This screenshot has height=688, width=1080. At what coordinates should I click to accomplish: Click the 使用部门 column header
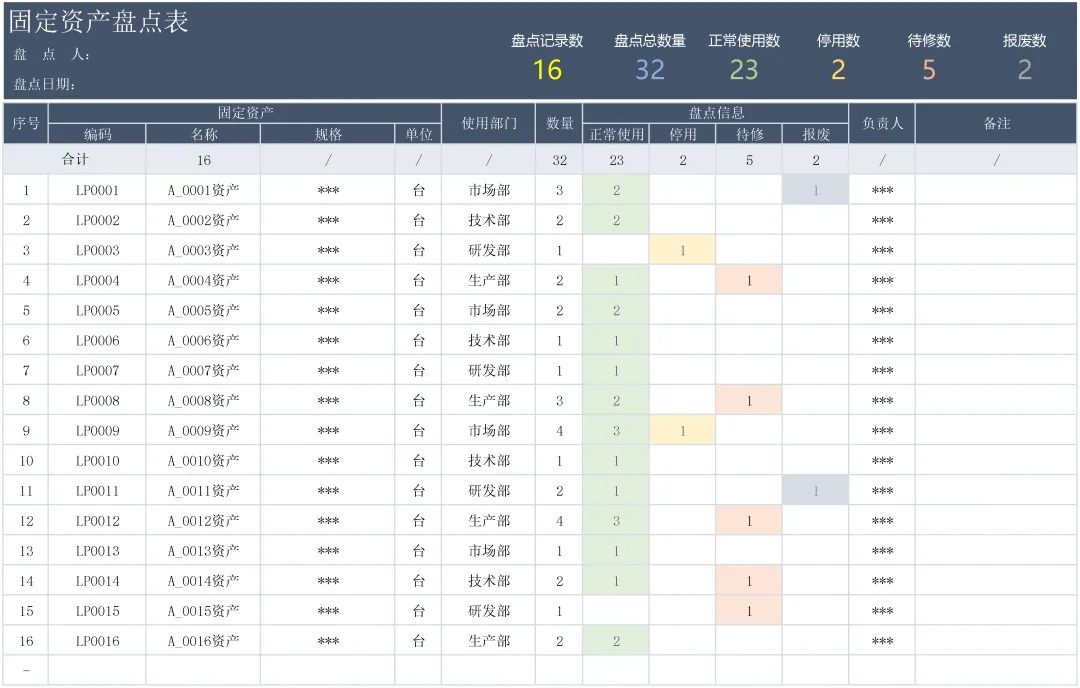click(488, 123)
